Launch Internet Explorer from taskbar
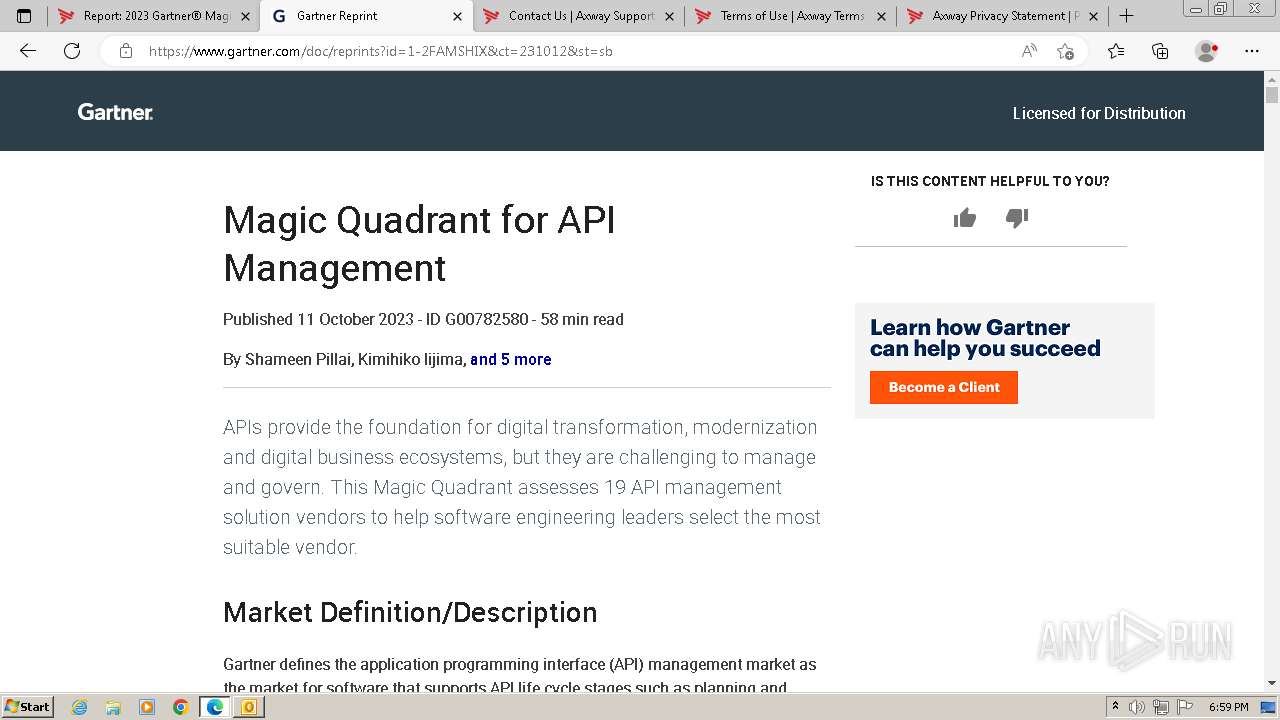Image resolution: width=1280 pixels, height=720 pixels. click(80, 707)
